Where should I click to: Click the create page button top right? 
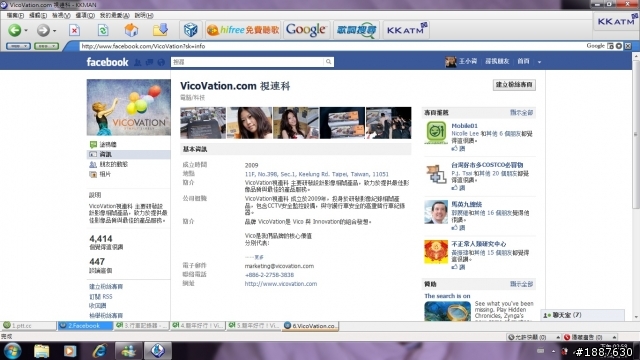click(514, 85)
